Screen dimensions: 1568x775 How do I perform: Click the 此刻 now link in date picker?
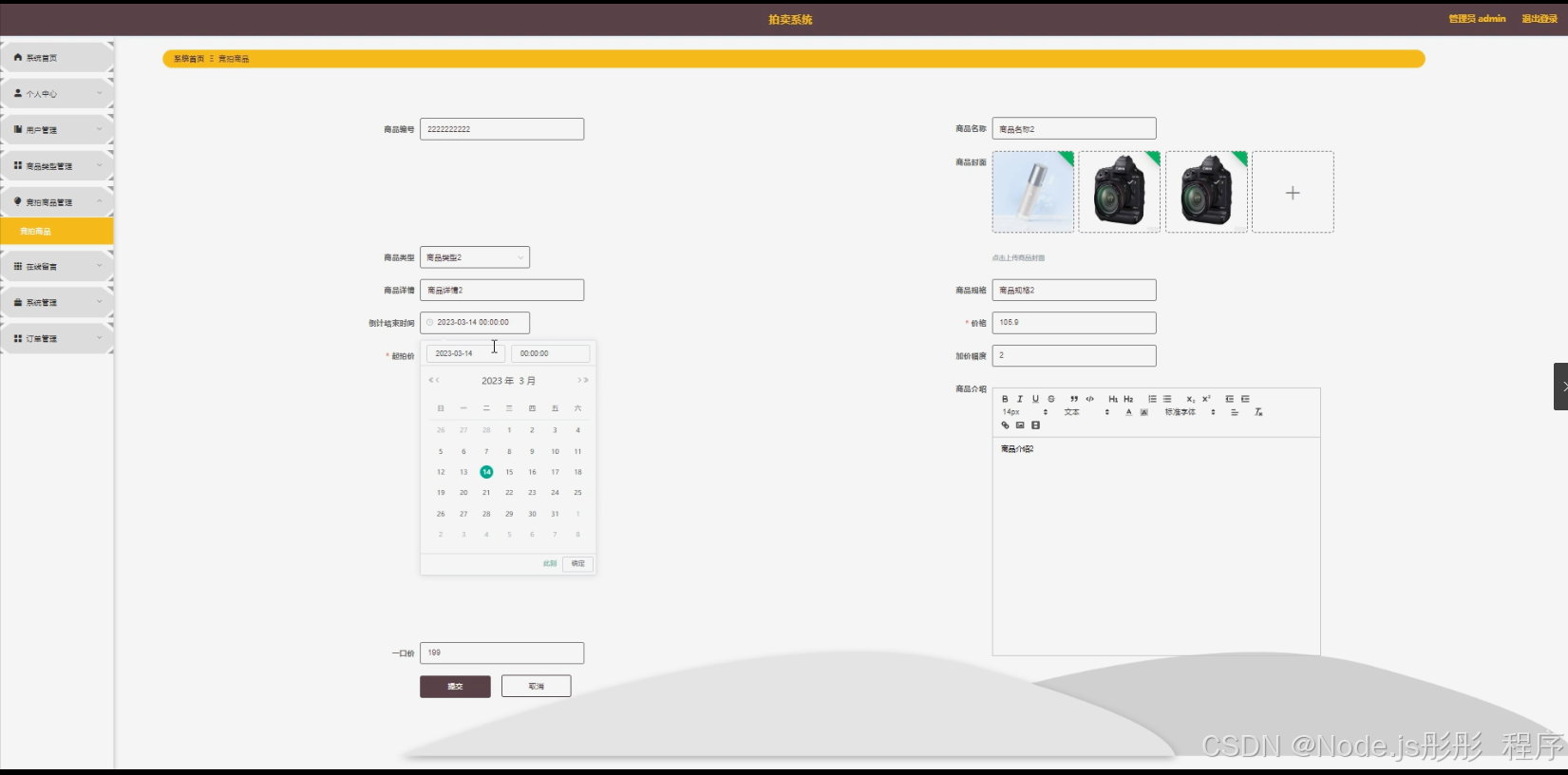click(550, 563)
